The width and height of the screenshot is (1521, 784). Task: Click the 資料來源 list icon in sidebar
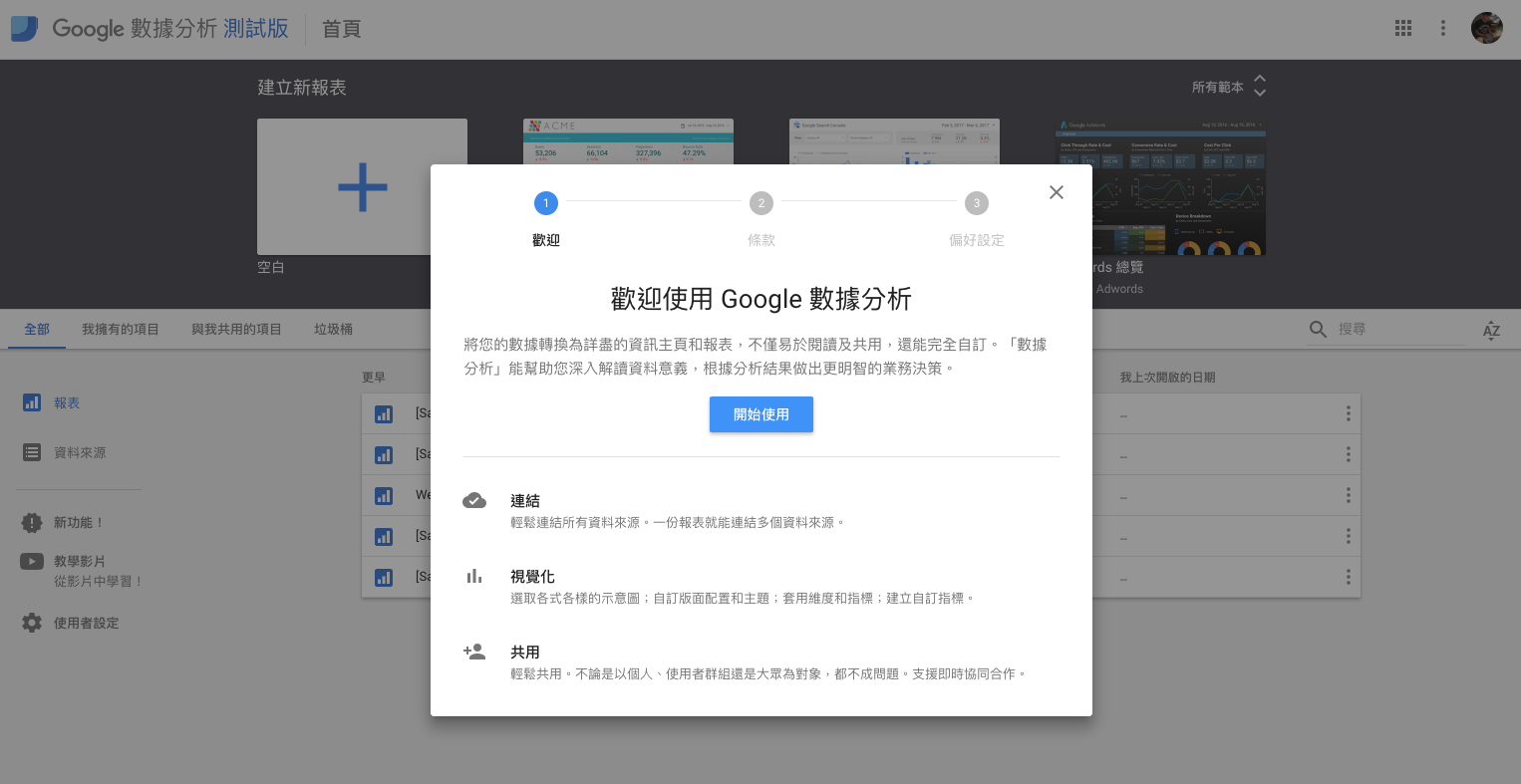pos(32,452)
